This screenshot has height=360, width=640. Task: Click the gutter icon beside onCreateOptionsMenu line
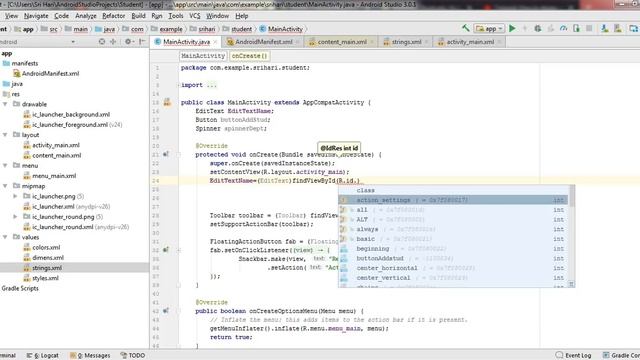166,311
